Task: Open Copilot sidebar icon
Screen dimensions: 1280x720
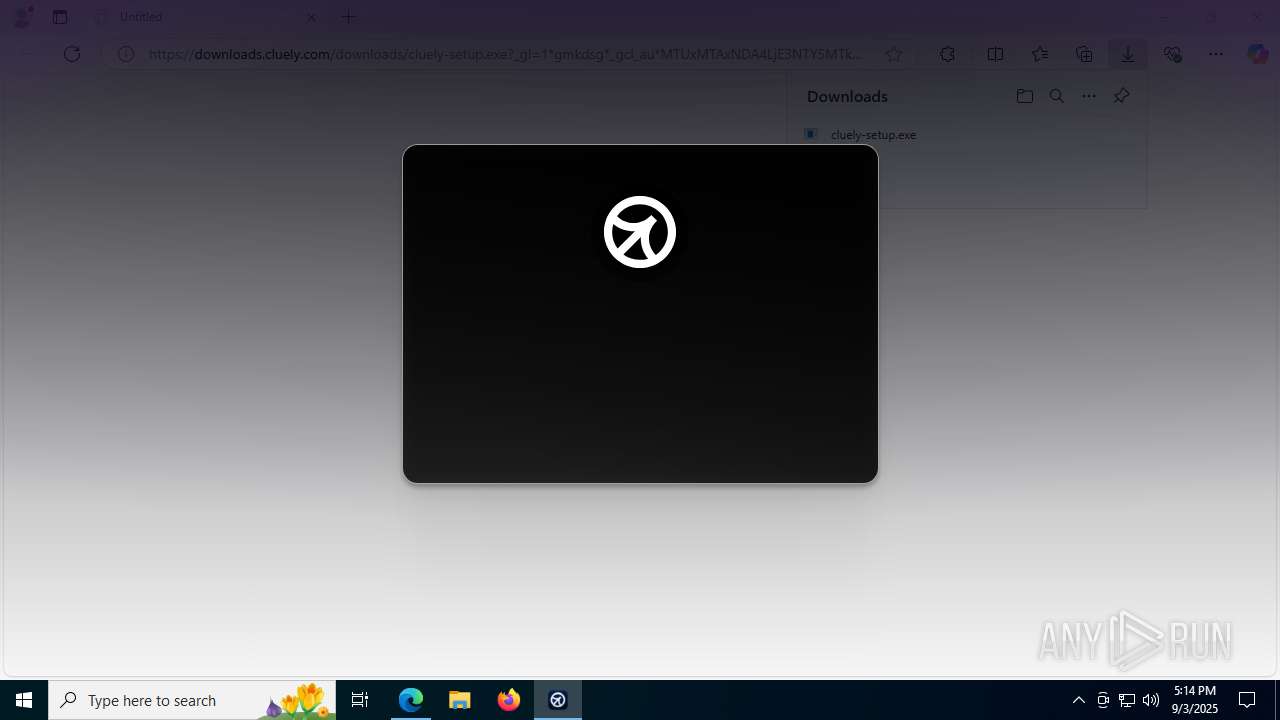Action: [x=1258, y=54]
